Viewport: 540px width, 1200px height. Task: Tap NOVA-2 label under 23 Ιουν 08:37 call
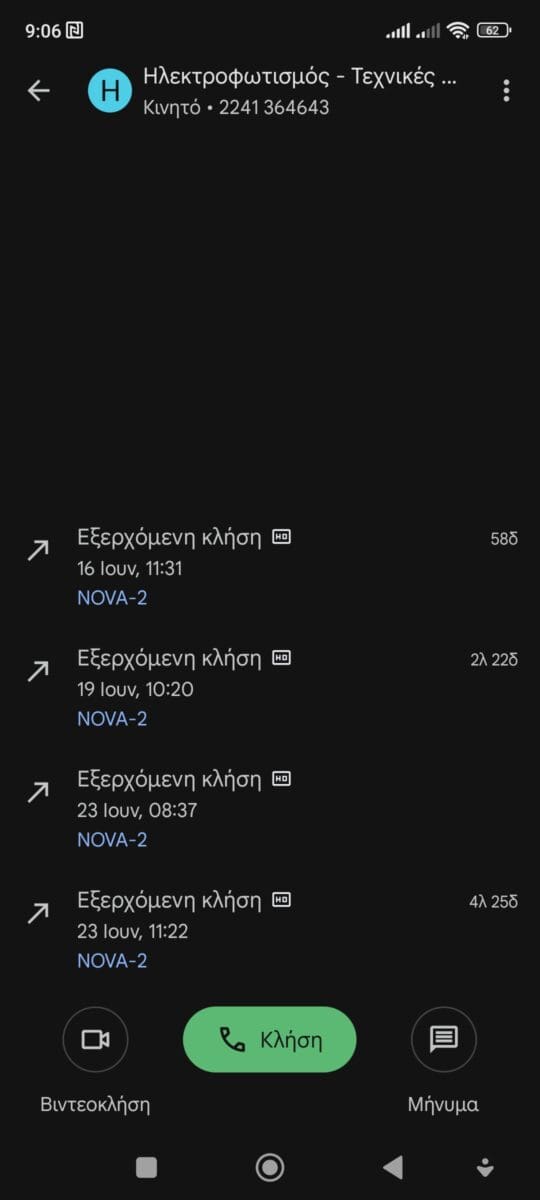tap(112, 840)
